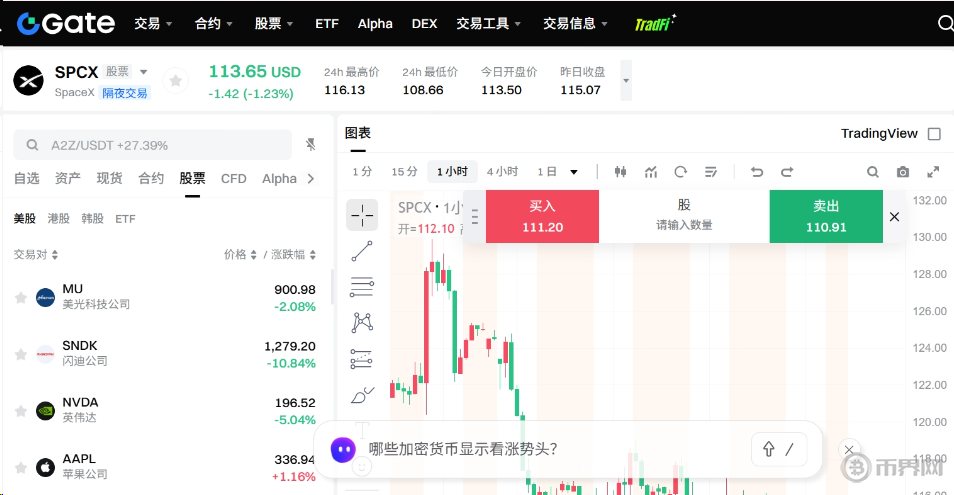
Task: Select the crosshair cursor tool
Action: tap(362, 215)
